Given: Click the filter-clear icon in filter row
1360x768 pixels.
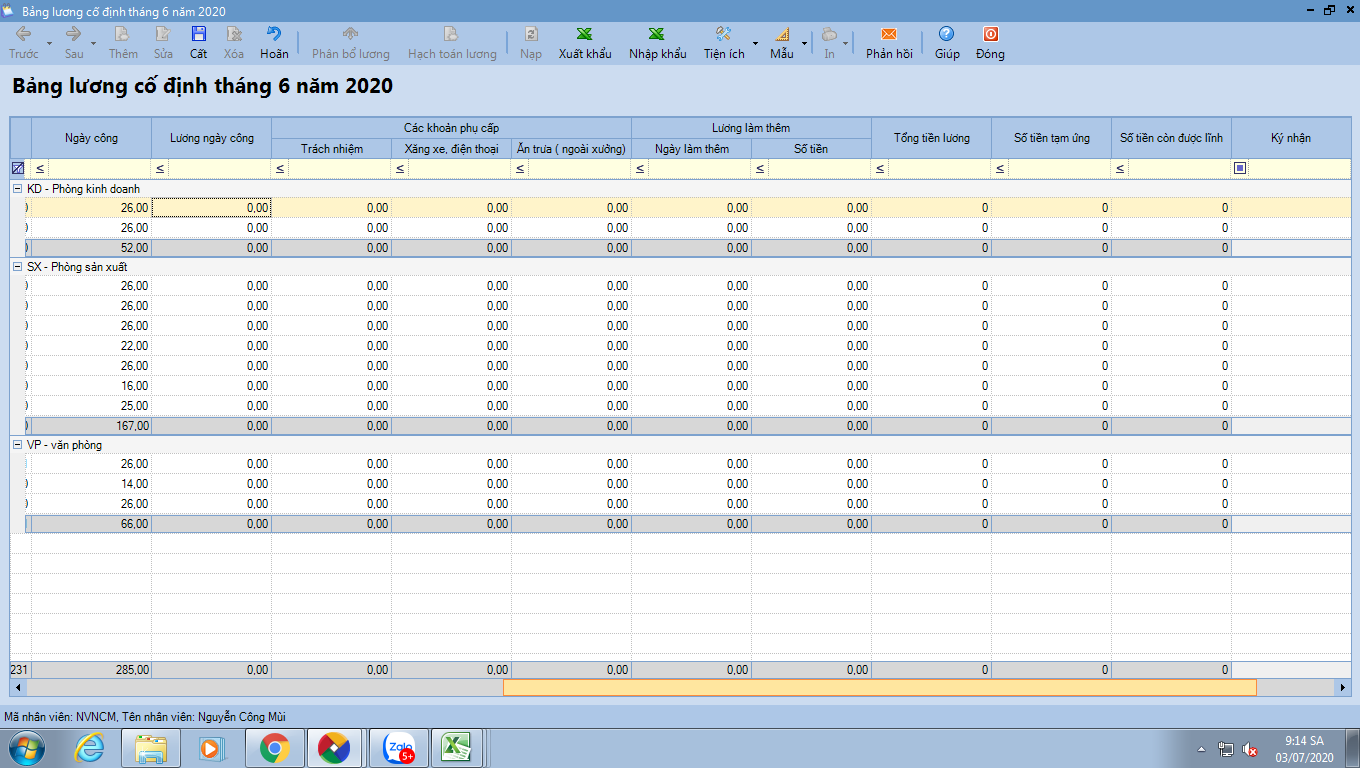Looking at the screenshot, I should click(17, 168).
